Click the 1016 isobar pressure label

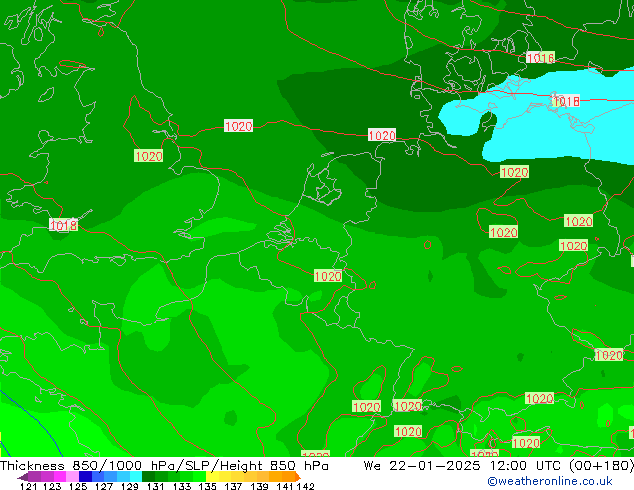[x=540, y=58]
